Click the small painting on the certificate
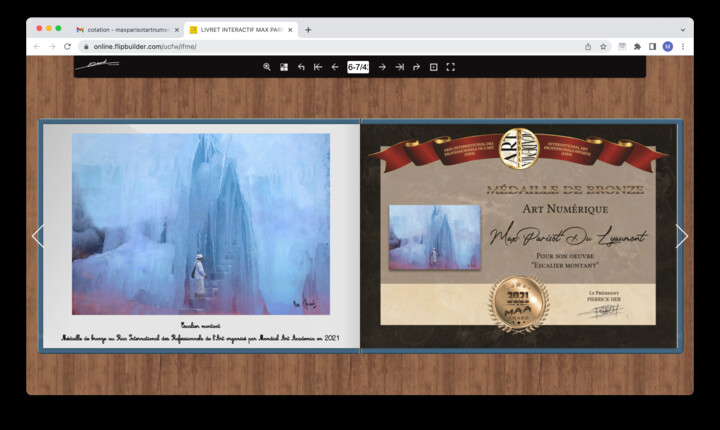 pyautogui.click(x=435, y=237)
